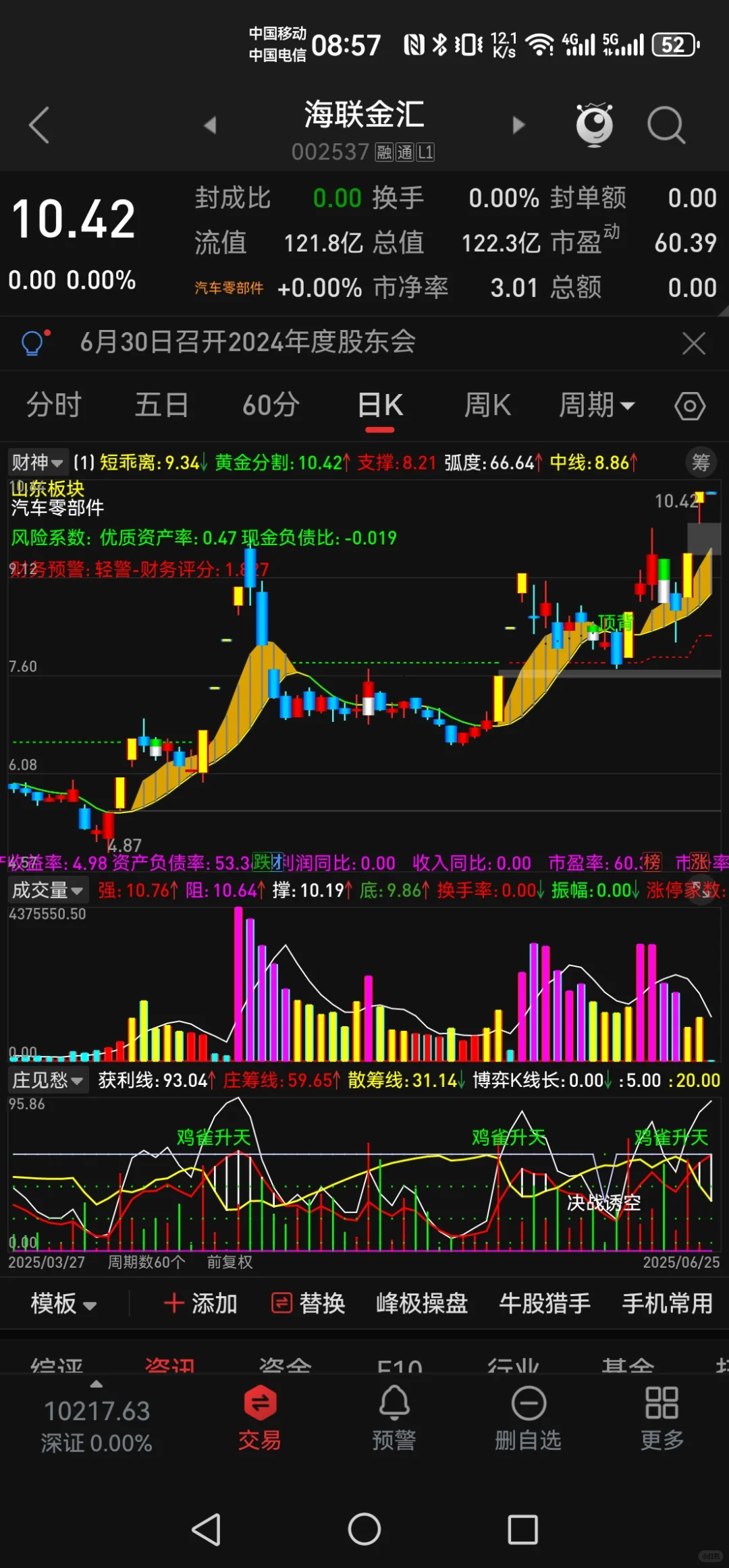The width and height of the screenshot is (729, 1568).
Task: Tap the back arrow at top left
Action: (x=39, y=125)
